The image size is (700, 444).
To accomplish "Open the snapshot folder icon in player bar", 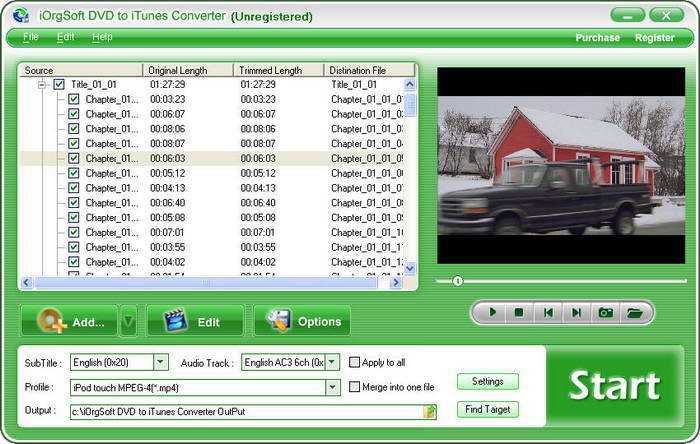I will click(x=634, y=312).
